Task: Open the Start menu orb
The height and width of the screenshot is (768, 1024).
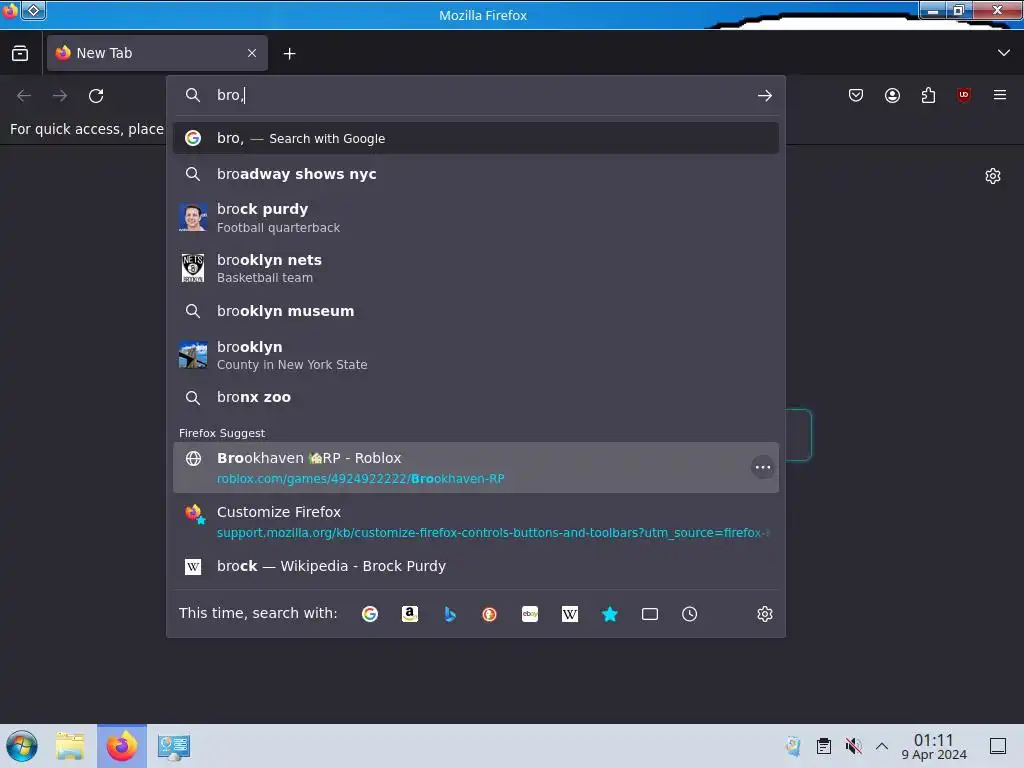Action: point(22,746)
